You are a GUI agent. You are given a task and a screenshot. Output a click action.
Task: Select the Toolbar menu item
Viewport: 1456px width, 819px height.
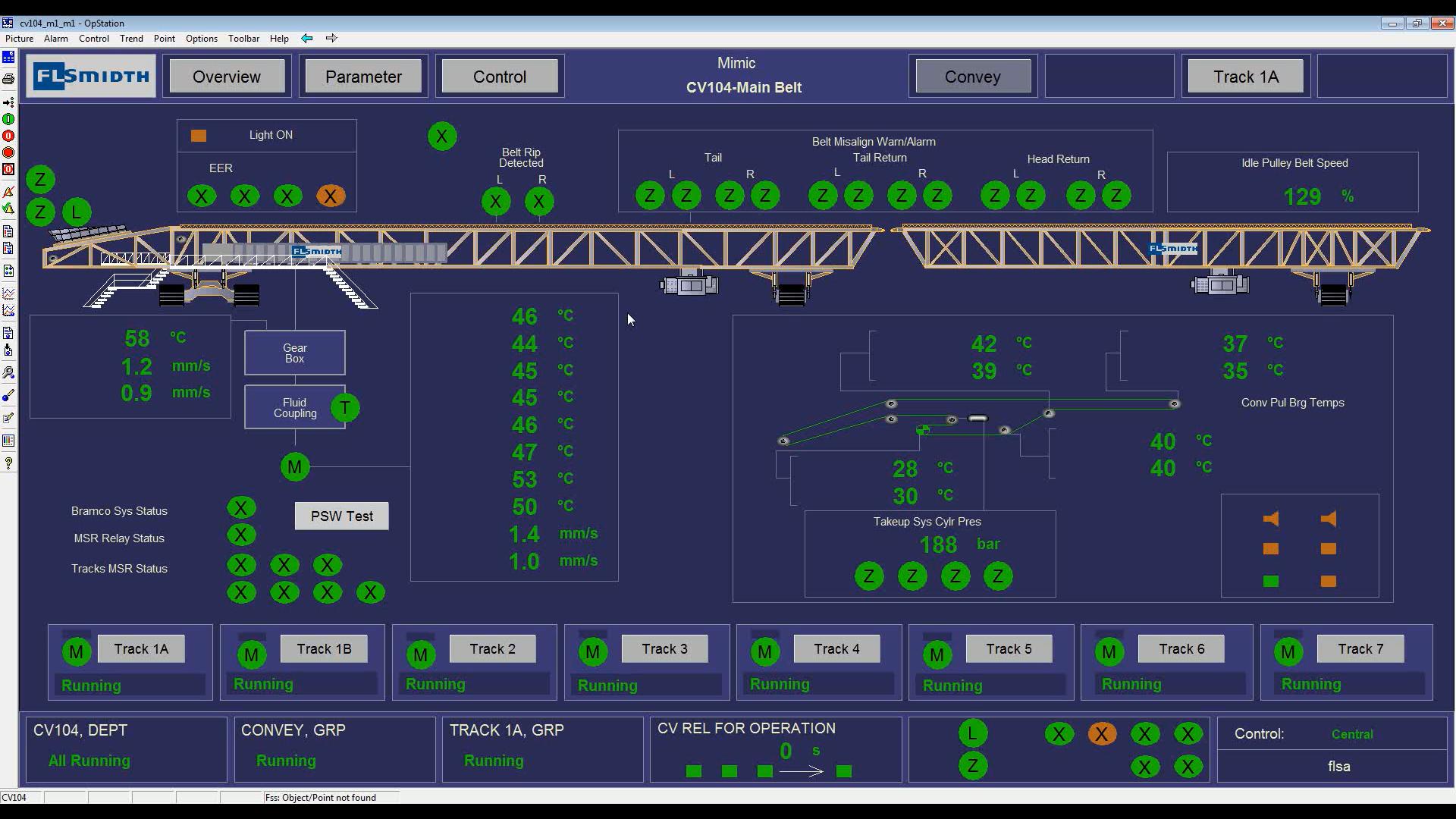[x=242, y=38]
